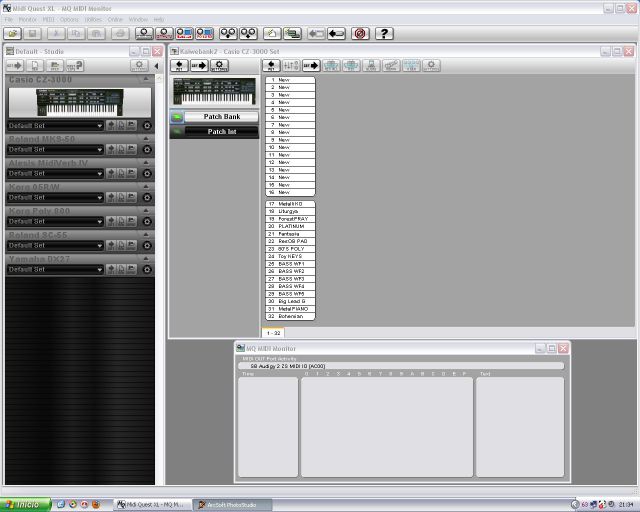The width and height of the screenshot is (640, 512).
Task: Click the round settings icon for Yamaha DX27
Action: [x=147, y=269]
